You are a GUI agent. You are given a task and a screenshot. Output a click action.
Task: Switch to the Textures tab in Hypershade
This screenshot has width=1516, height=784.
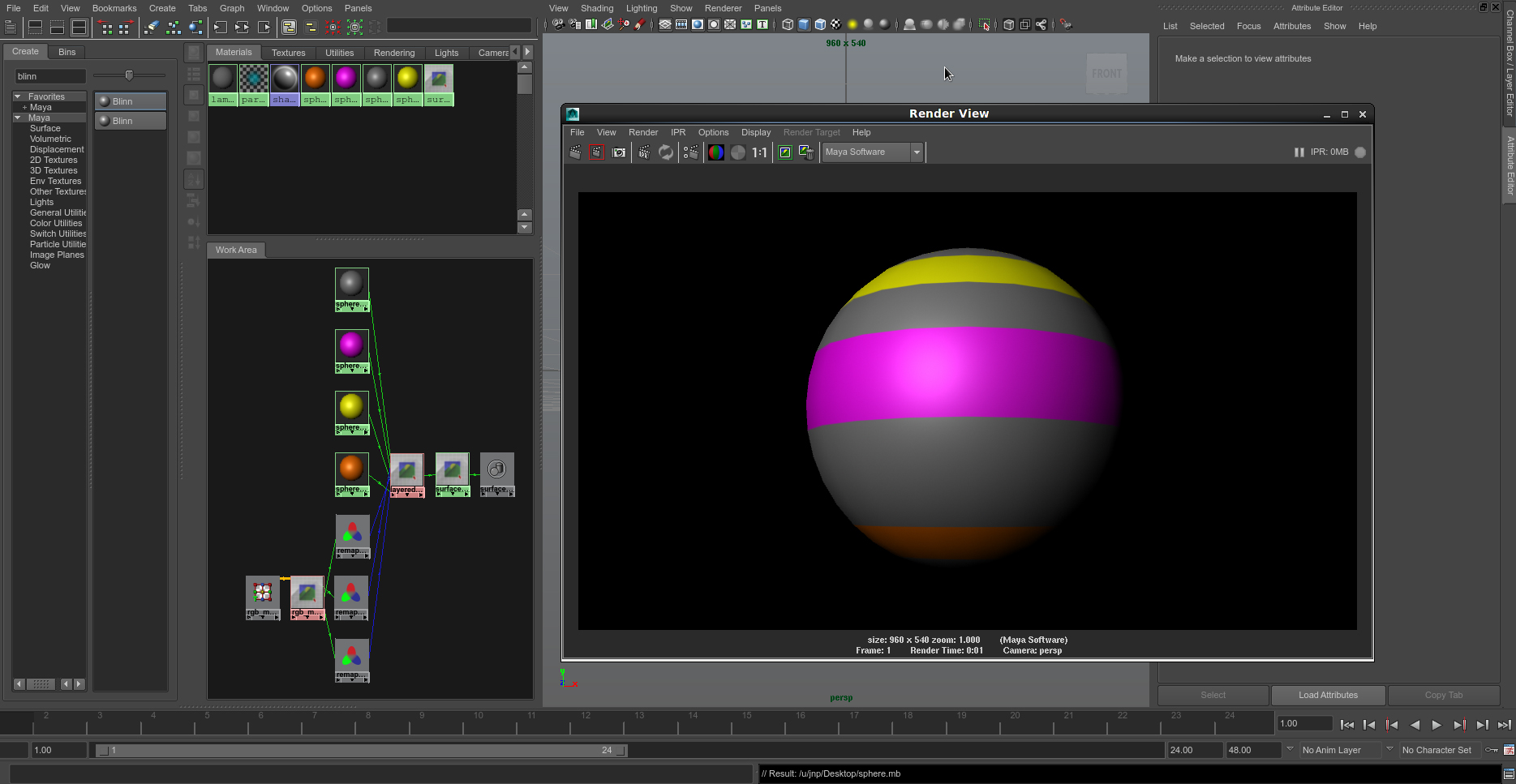click(x=288, y=53)
